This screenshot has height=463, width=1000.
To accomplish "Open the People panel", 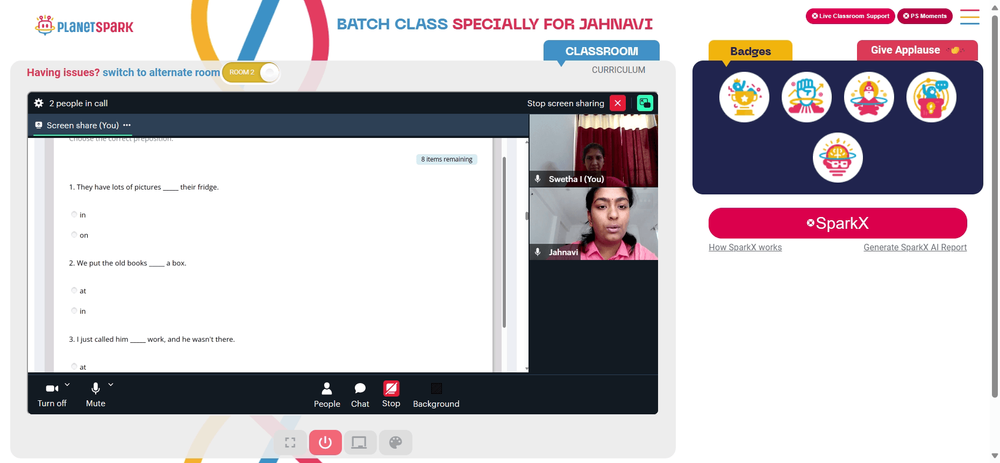I will 327,395.
